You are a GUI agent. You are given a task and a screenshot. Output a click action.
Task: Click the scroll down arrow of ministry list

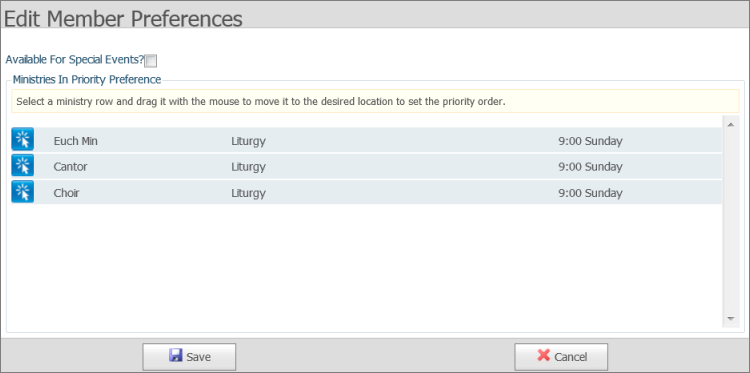(x=730, y=318)
